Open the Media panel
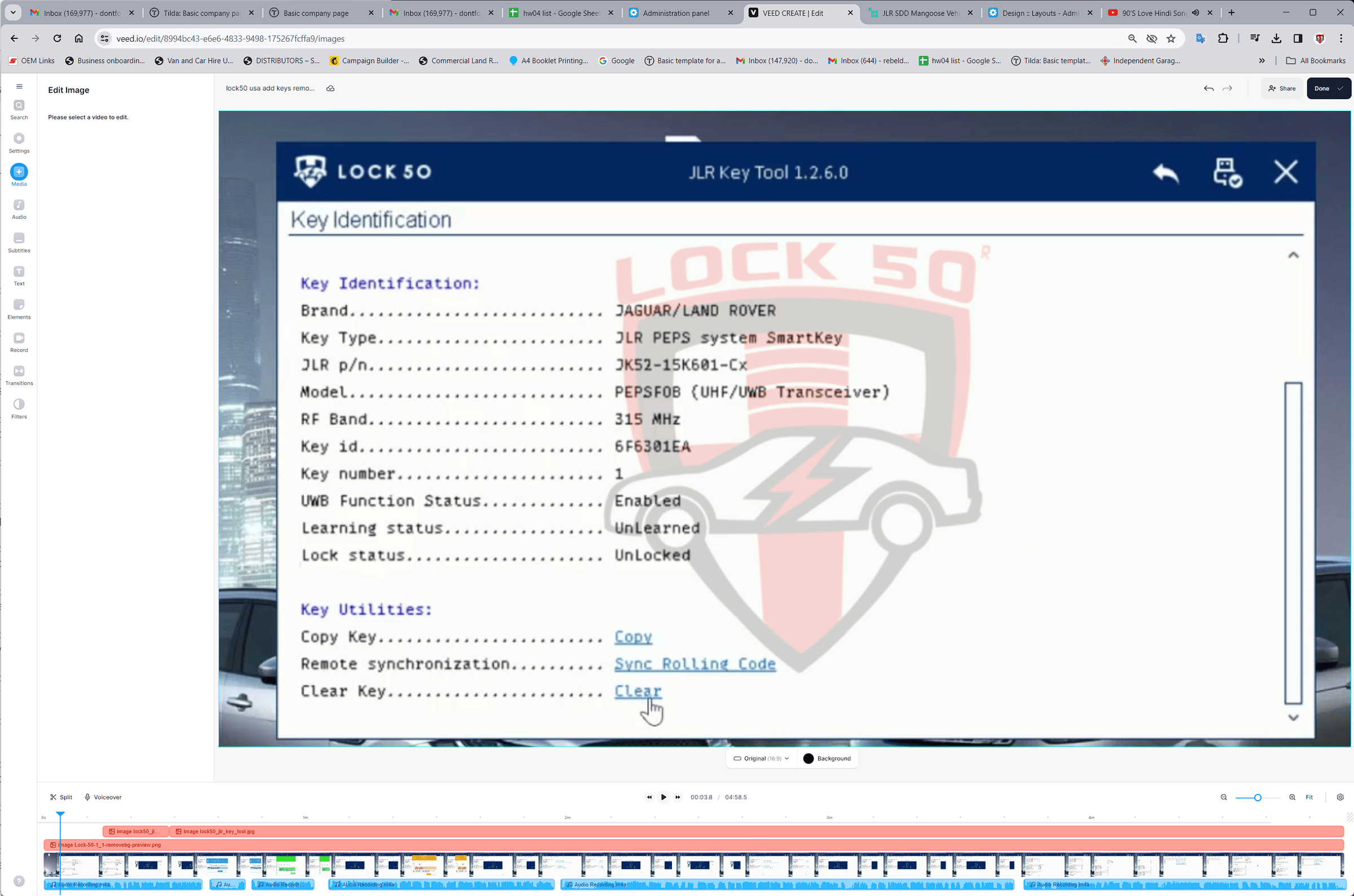The height and width of the screenshot is (896, 1354). pos(19,174)
